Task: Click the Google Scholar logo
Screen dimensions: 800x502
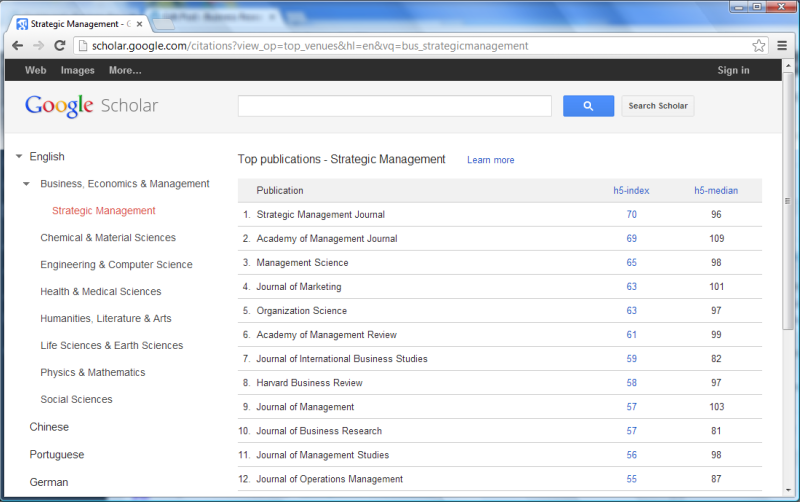Action: pyautogui.click(x=91, y=106)
